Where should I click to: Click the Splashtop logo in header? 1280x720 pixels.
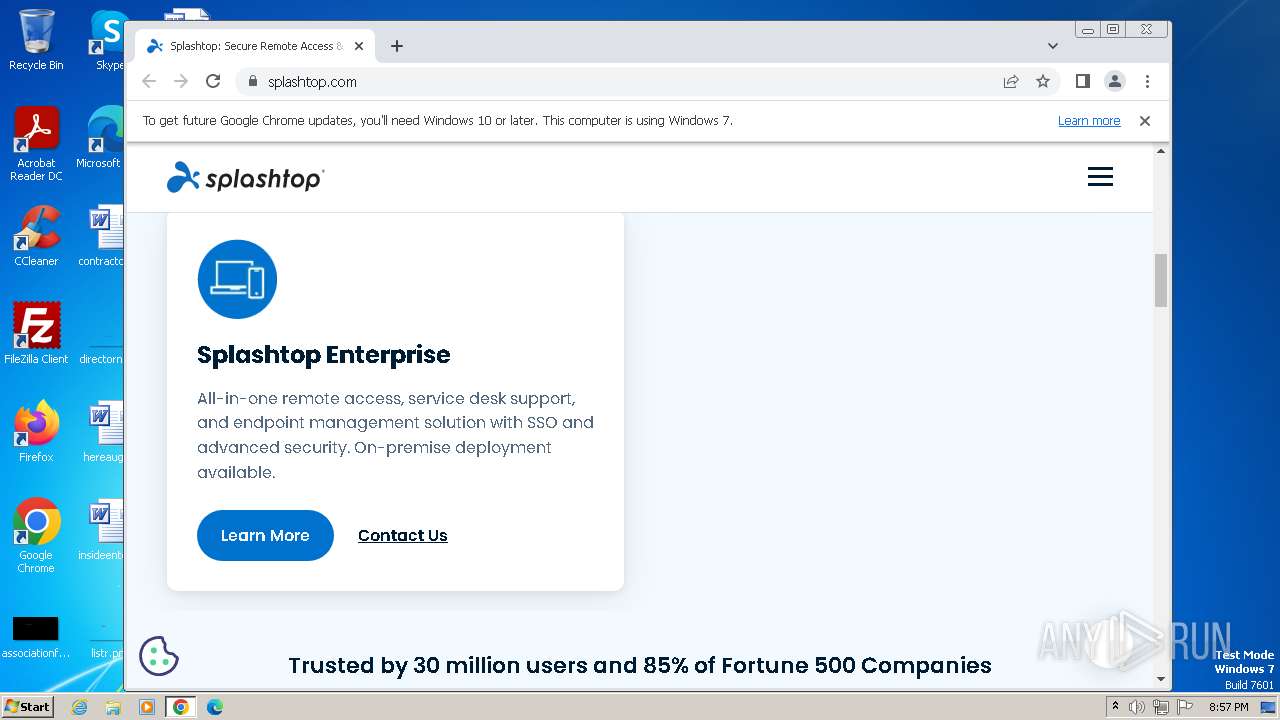point(245,177)
